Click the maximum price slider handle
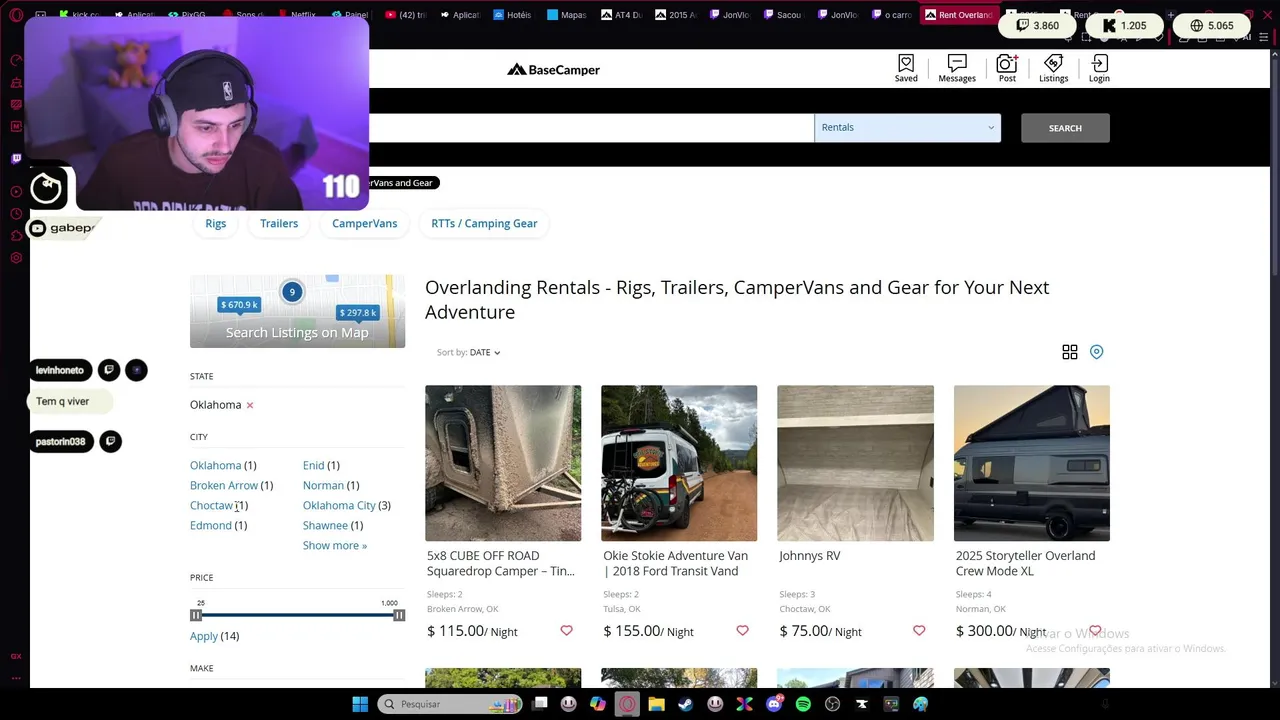 coord(399,615)
